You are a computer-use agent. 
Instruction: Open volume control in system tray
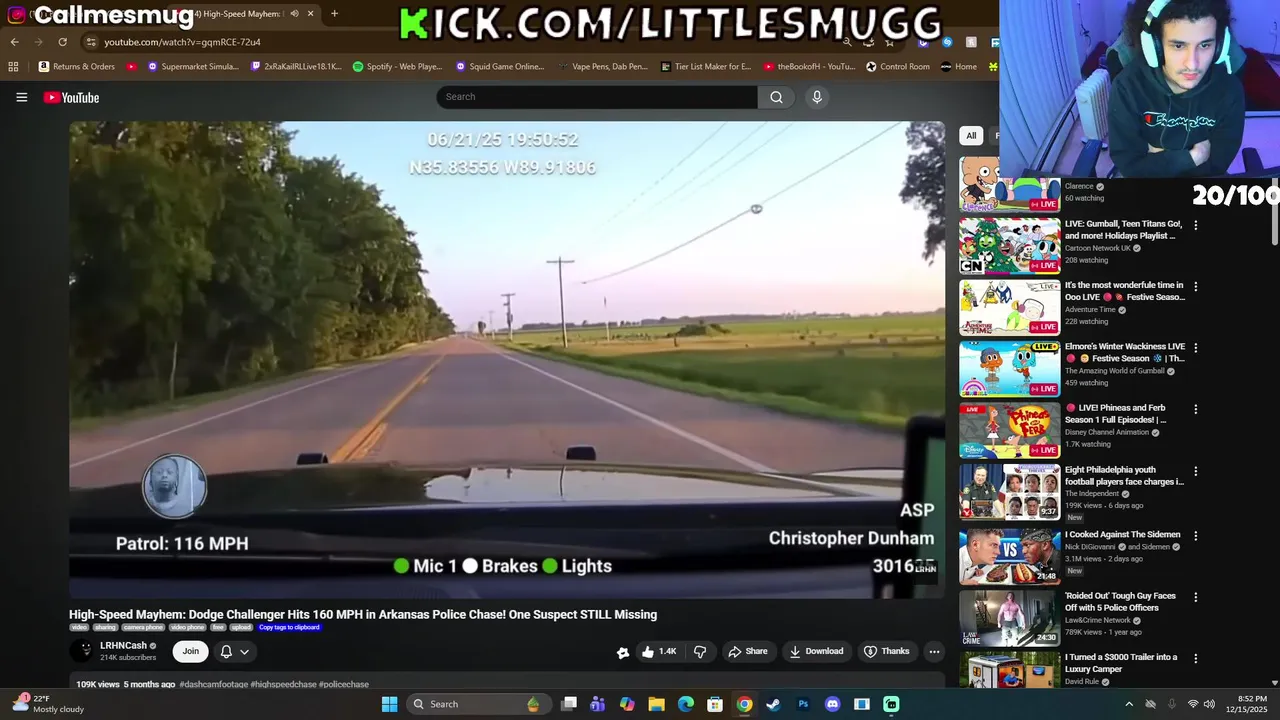(1209, 704)
